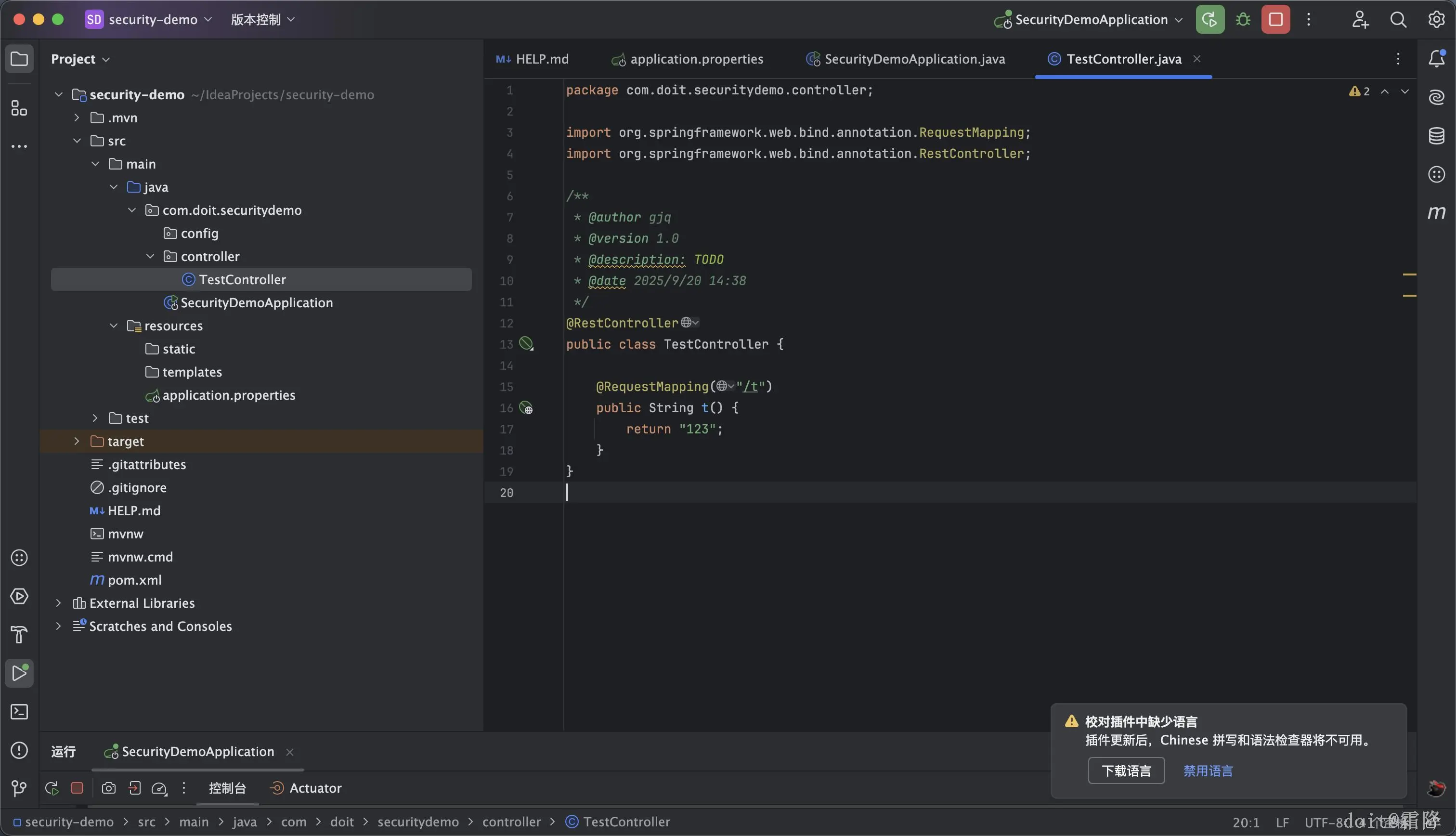Screen dimensions: 1456x836
Task: Open the Notifications bell panel
Action: tap(1436, 59)
